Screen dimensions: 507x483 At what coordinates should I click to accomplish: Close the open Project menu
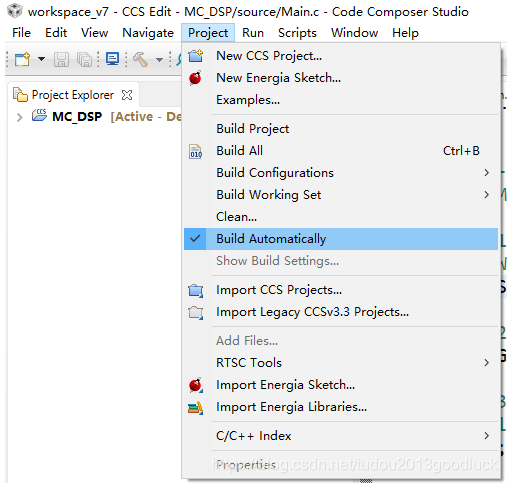coord(208,33)
